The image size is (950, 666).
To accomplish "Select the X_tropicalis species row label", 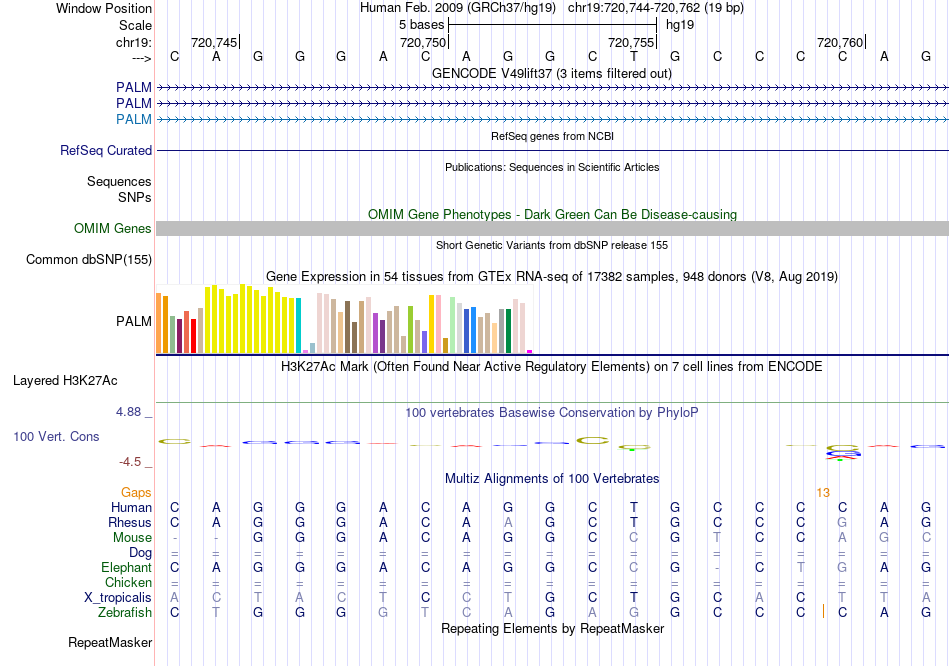I will (118, 598).
